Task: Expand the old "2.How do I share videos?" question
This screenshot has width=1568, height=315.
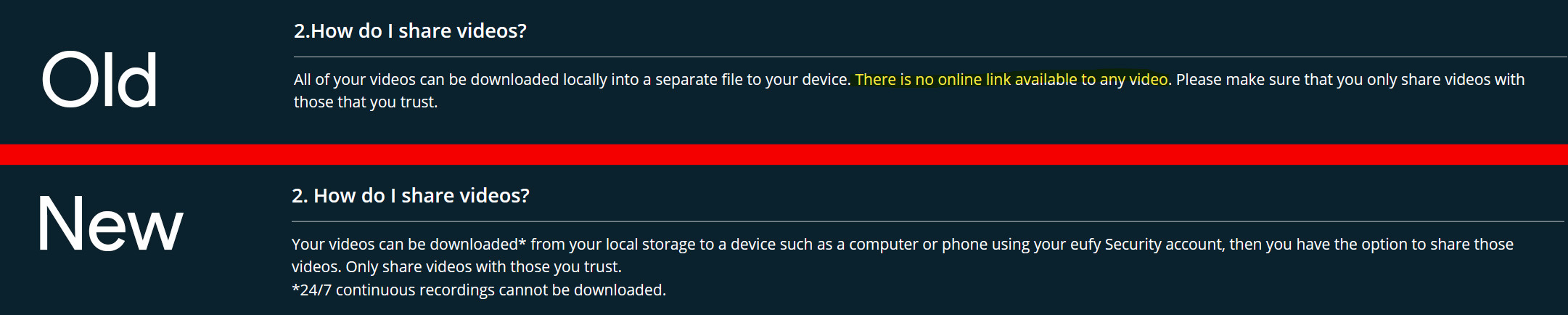Action: [410, 30]
